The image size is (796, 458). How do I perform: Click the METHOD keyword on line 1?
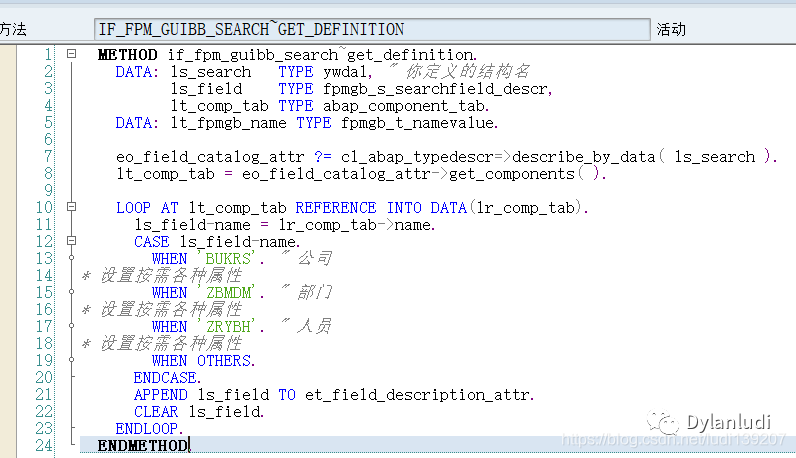click(x=128, y=54)
